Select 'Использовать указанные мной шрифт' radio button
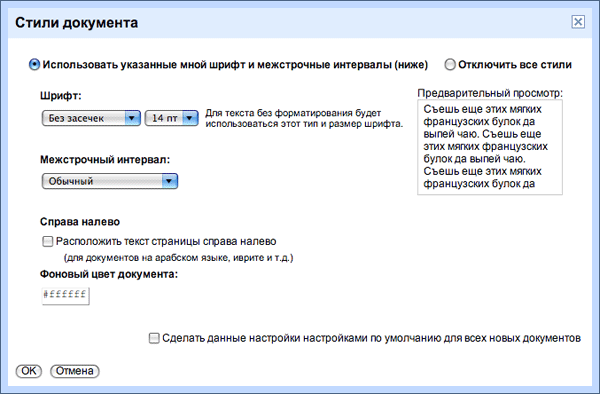Image resolution: width=600 pixels, height=394 pixels. coord(34,65)
